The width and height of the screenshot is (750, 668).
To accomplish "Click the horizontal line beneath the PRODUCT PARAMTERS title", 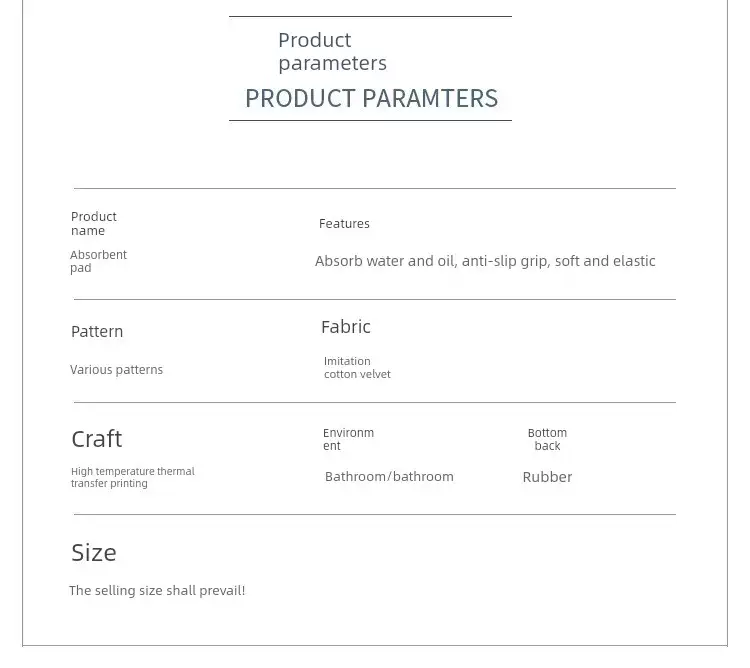I will 370,120.
